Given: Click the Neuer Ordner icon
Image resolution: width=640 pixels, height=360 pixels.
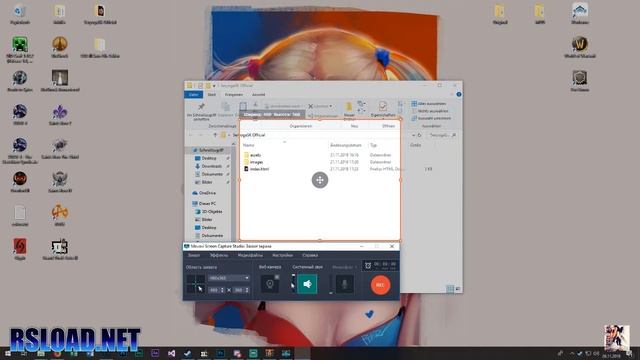Looking at the screenshot, I should [x=349, y=107].
